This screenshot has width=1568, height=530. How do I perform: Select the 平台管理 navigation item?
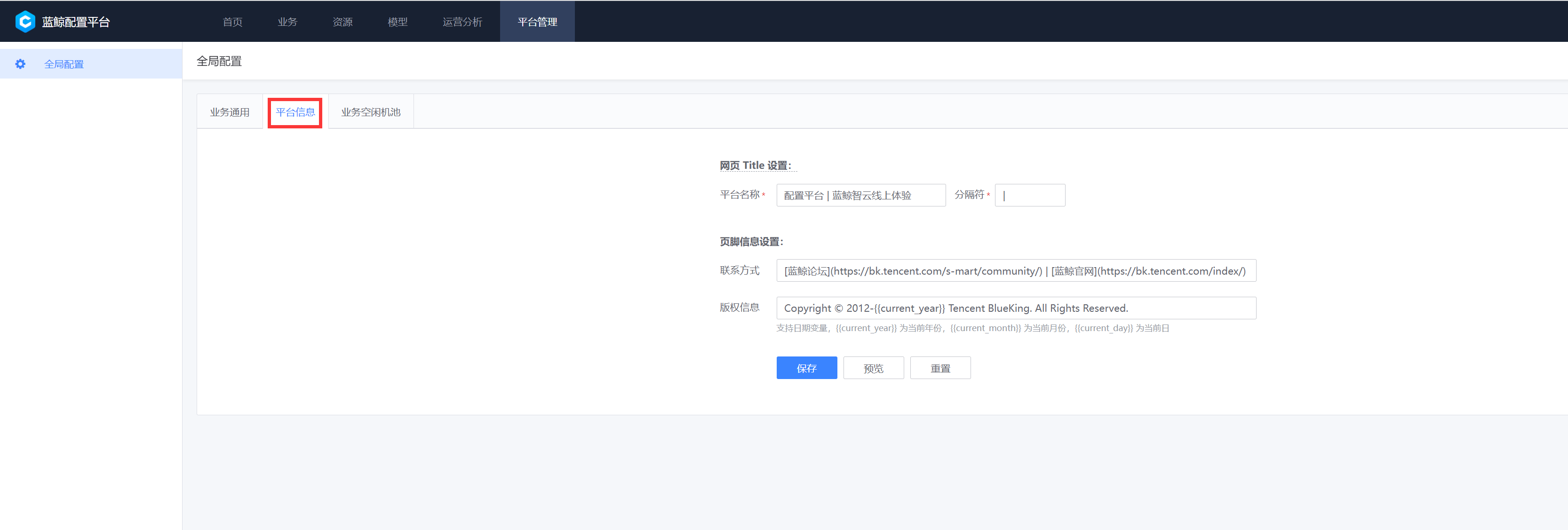tap(537, 22)
